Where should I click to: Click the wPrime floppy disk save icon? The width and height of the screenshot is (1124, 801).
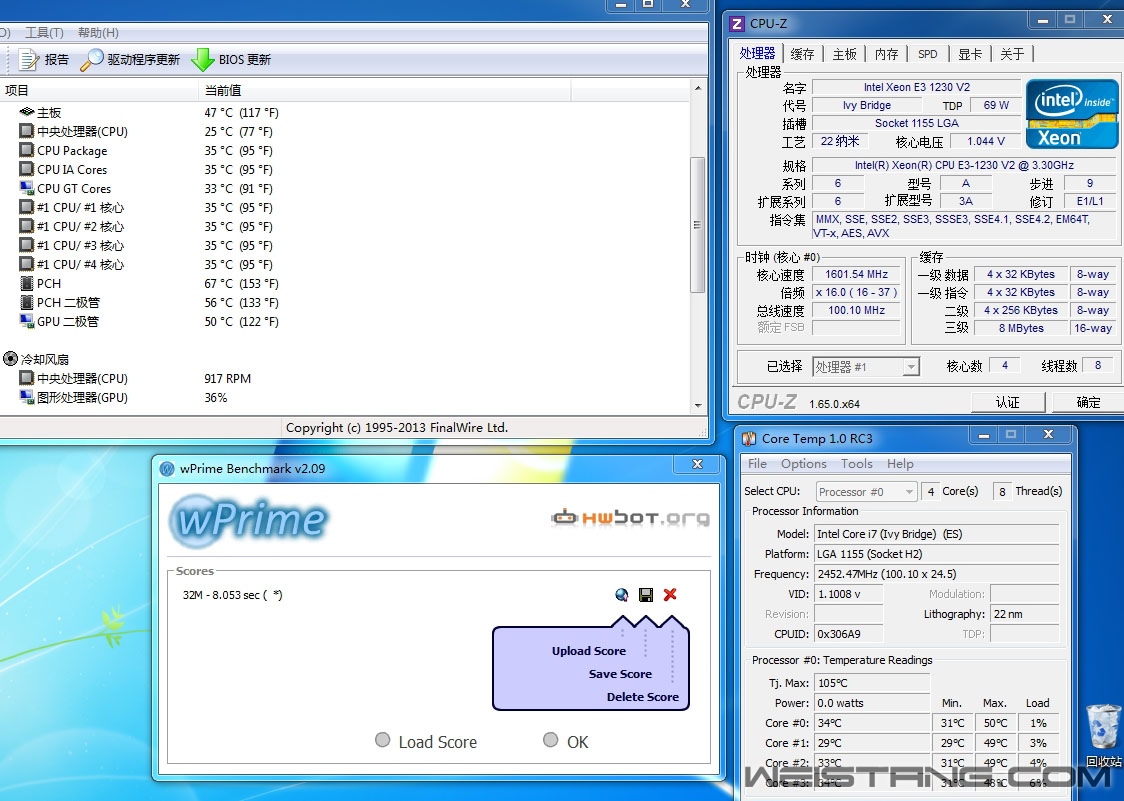[646, 594]
